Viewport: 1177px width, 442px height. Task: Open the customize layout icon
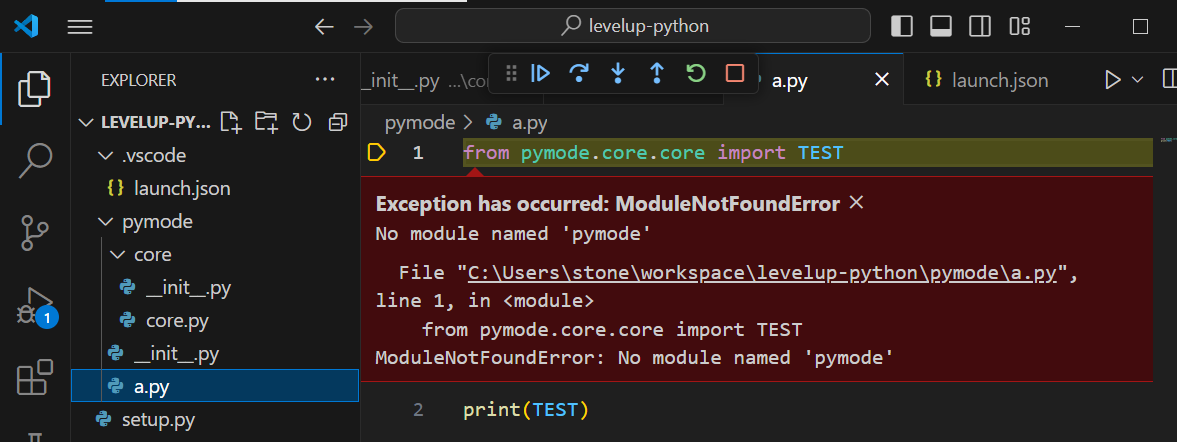[x=1019, y=27]
